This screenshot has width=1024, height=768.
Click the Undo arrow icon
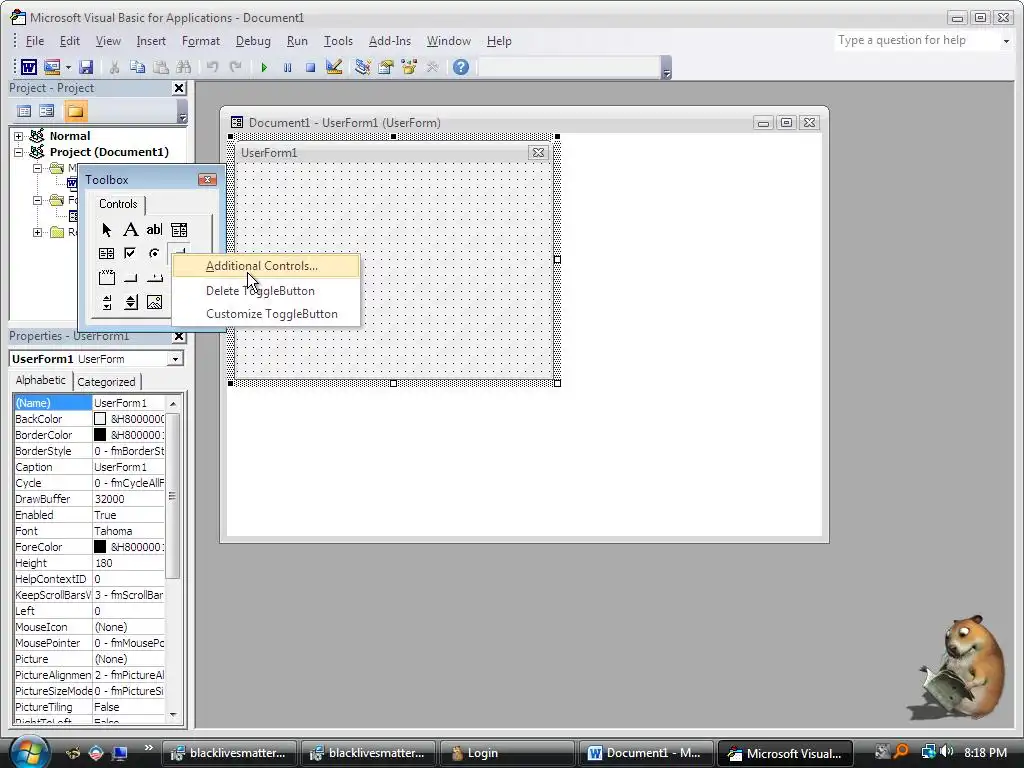[212, 67]
